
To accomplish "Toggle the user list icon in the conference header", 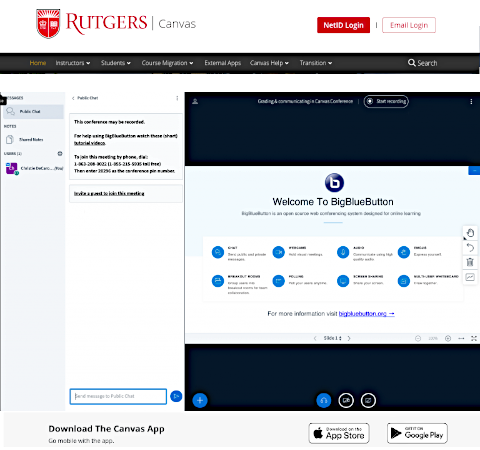I will [195, 101].
